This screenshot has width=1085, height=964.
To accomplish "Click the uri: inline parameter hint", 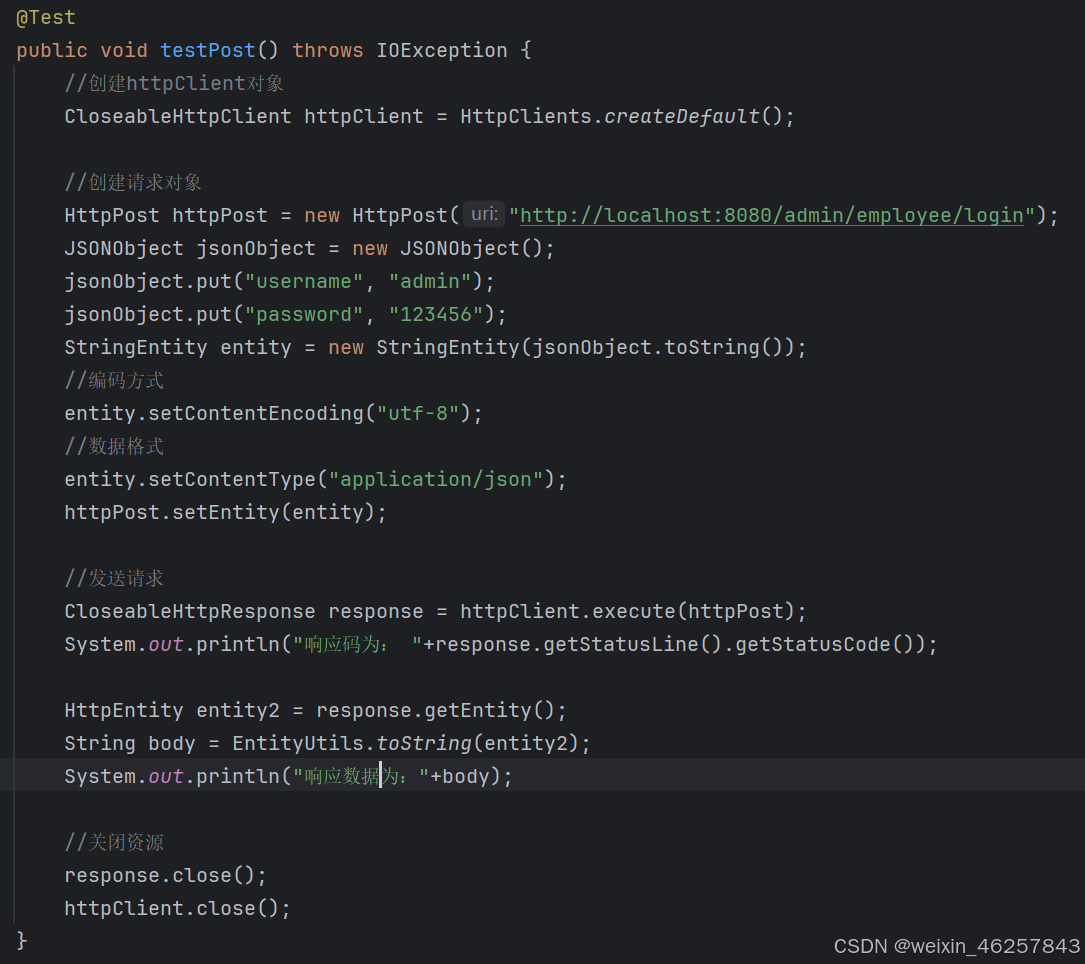I will [483, 214].
